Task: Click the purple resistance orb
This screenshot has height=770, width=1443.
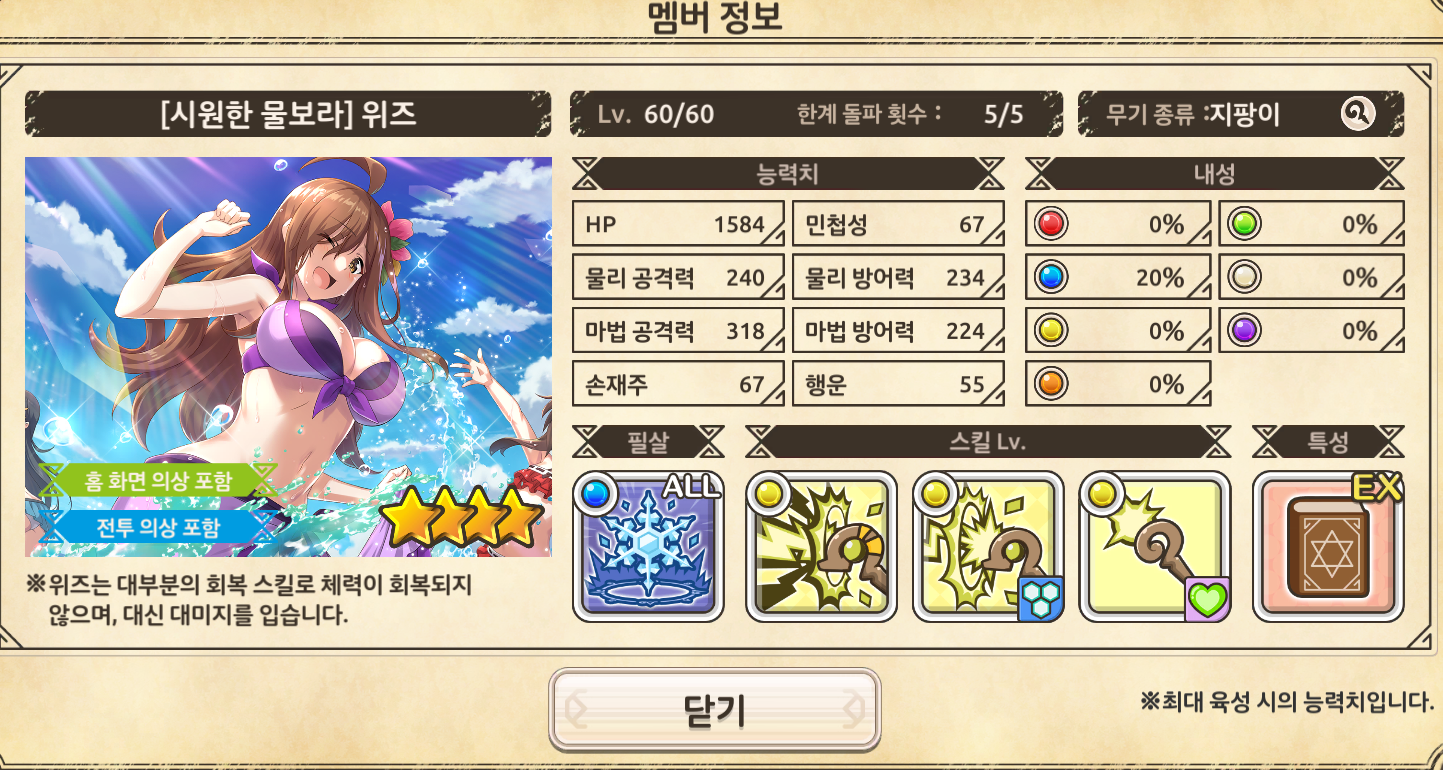Action: coord(1244,331)
